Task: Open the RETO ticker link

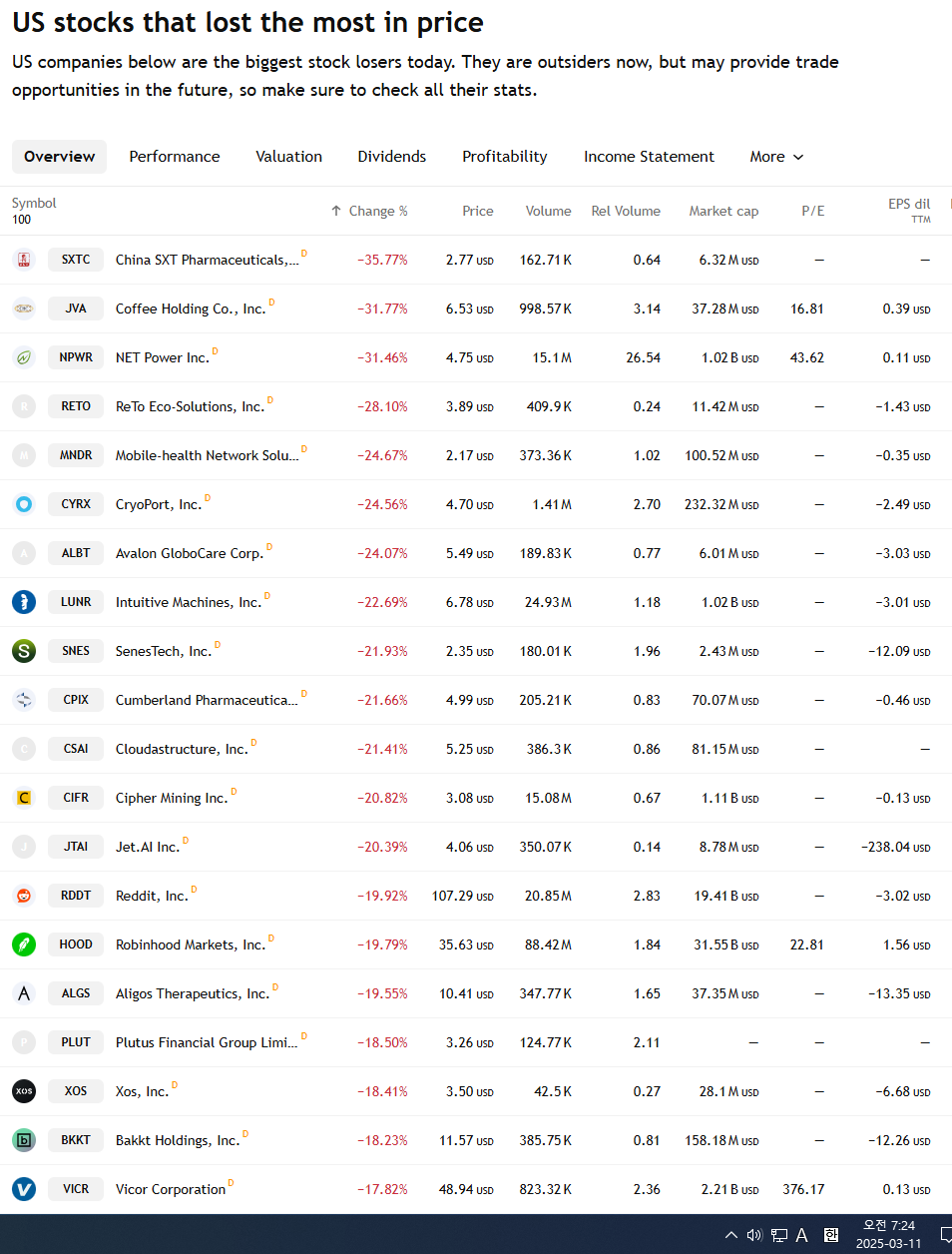Action: click(76, 406)
